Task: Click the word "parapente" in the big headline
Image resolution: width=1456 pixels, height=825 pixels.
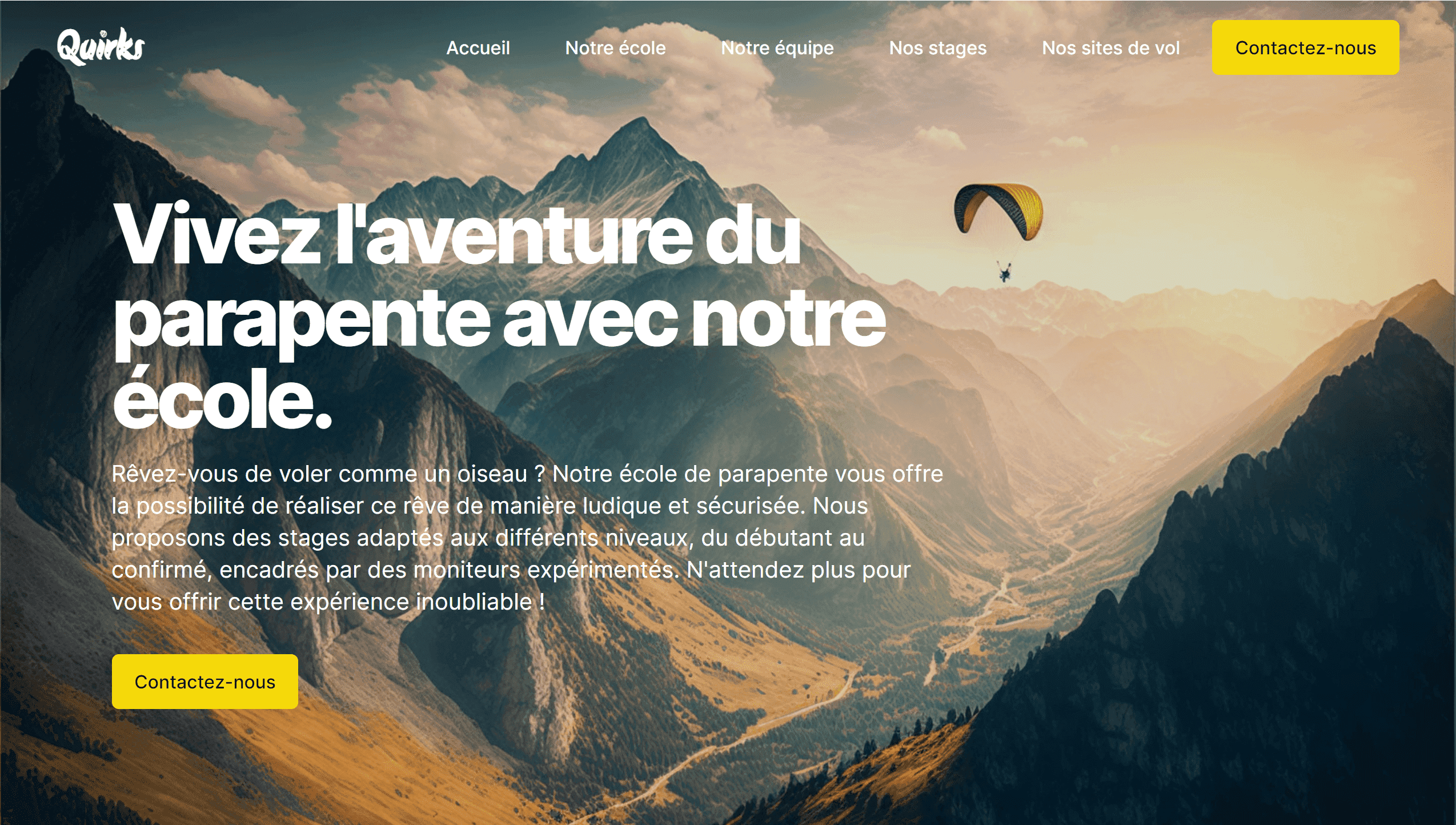Action: coord(302,322)
